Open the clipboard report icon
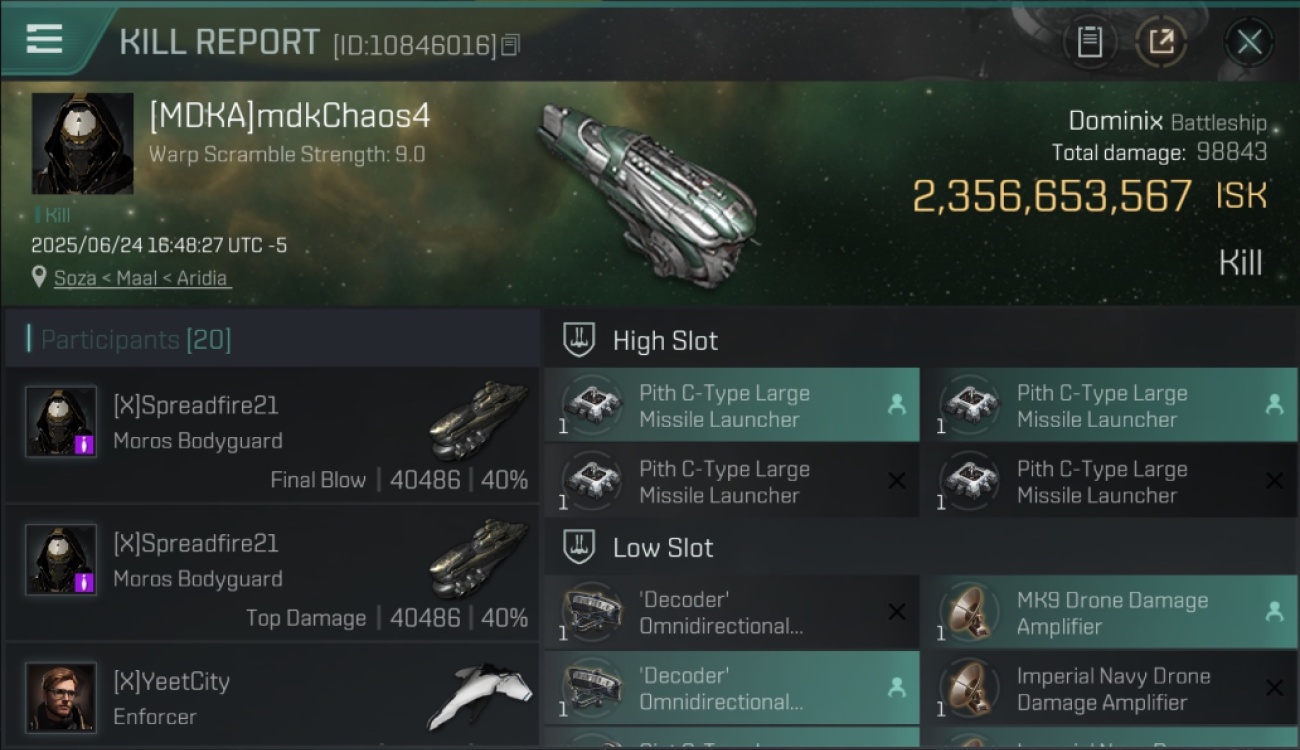 (1089, 42)
